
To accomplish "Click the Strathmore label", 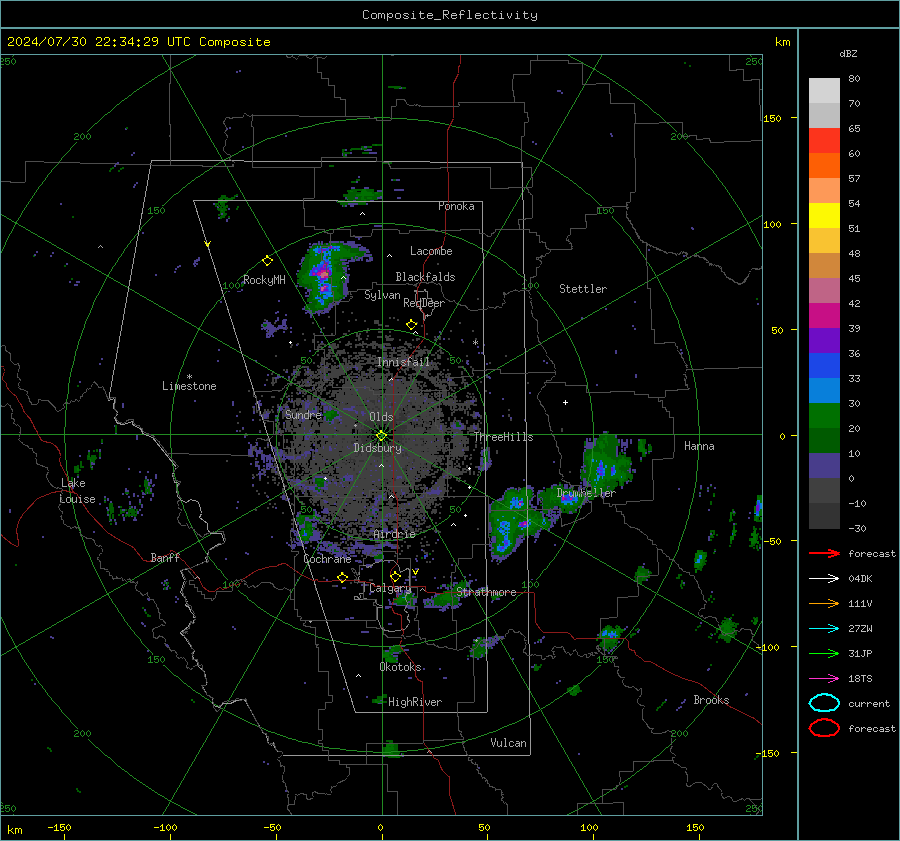I will click(486, 592).
